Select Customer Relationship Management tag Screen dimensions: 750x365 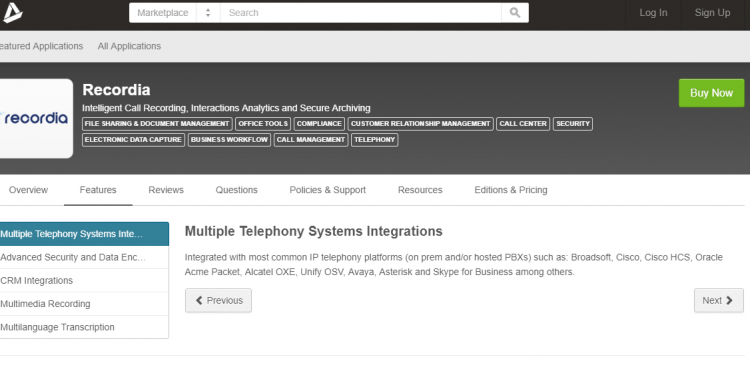(420, 124)
